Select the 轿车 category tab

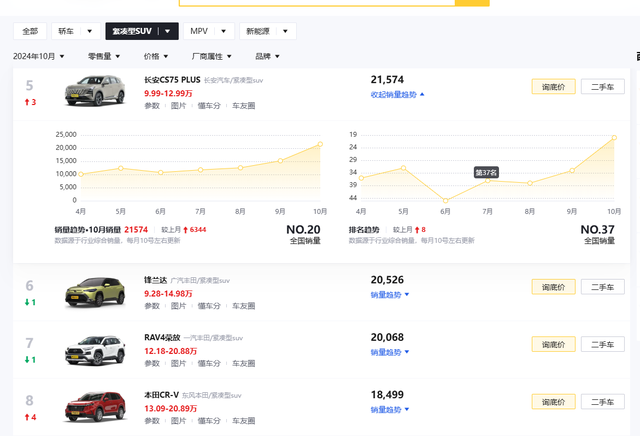click(66, 31)
